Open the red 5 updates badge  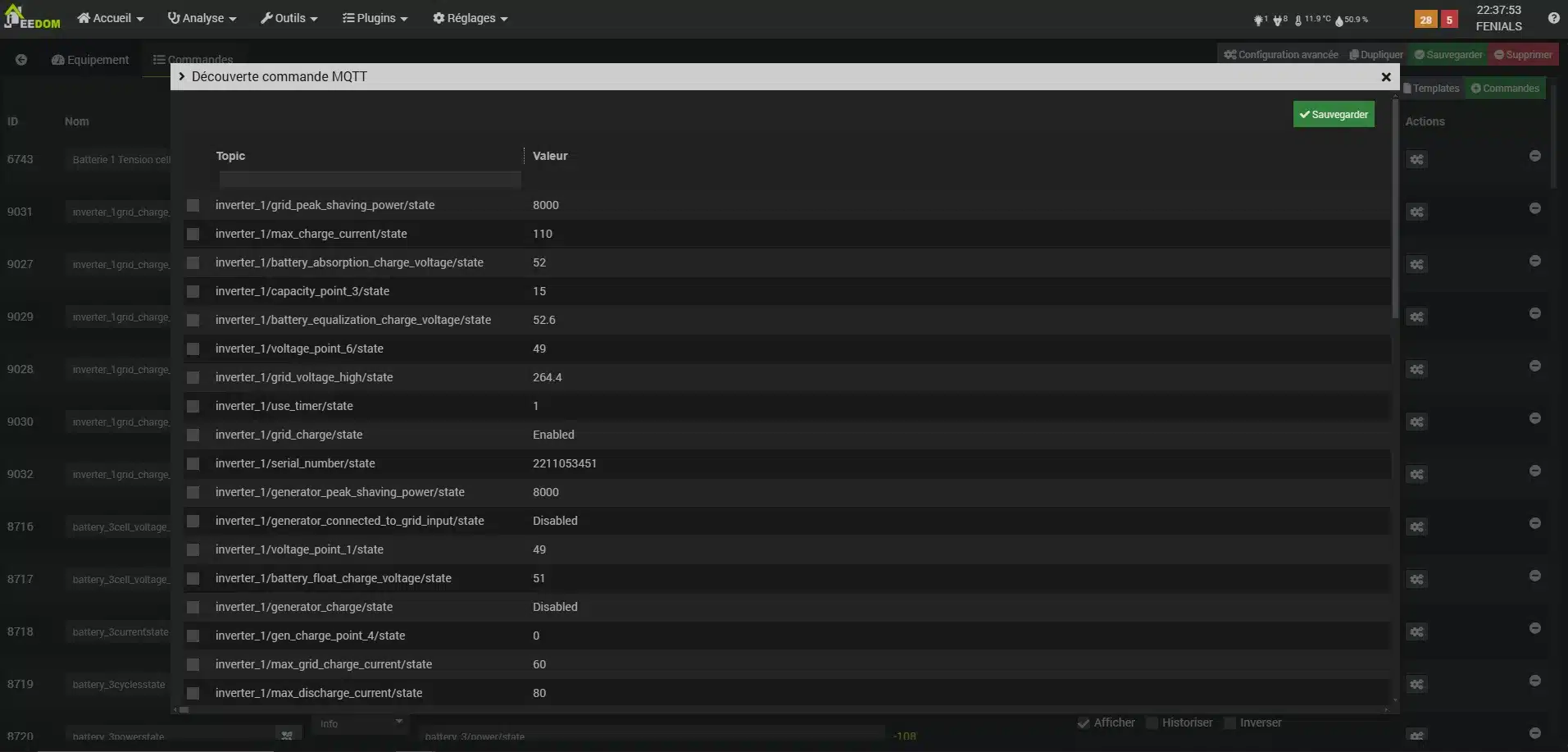tap(1449, 20)
